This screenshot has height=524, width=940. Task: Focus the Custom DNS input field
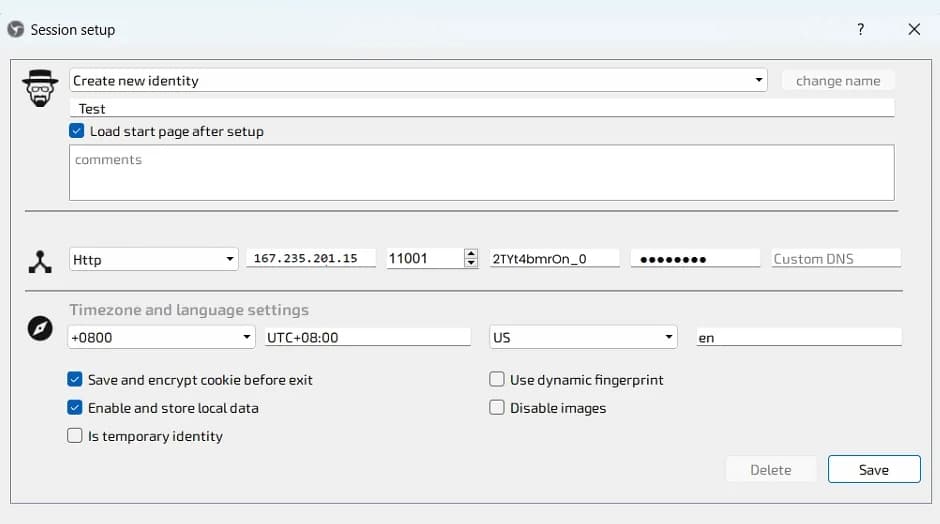(836, 259)
